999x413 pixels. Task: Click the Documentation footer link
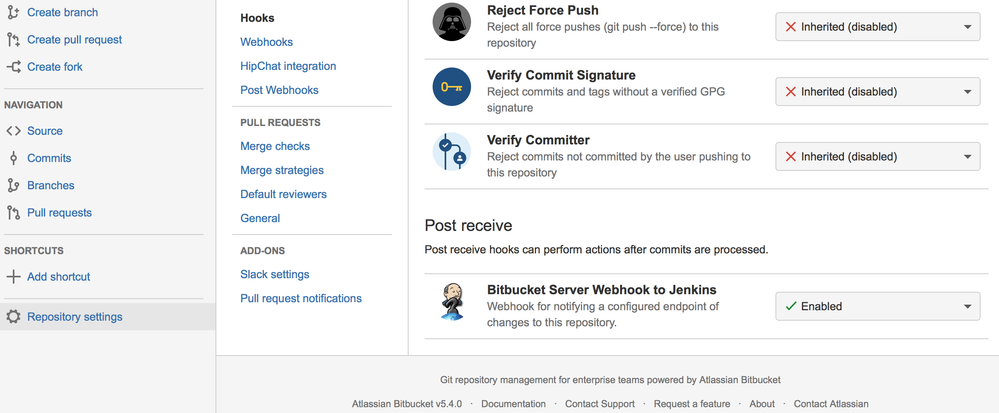pos(514,404)
